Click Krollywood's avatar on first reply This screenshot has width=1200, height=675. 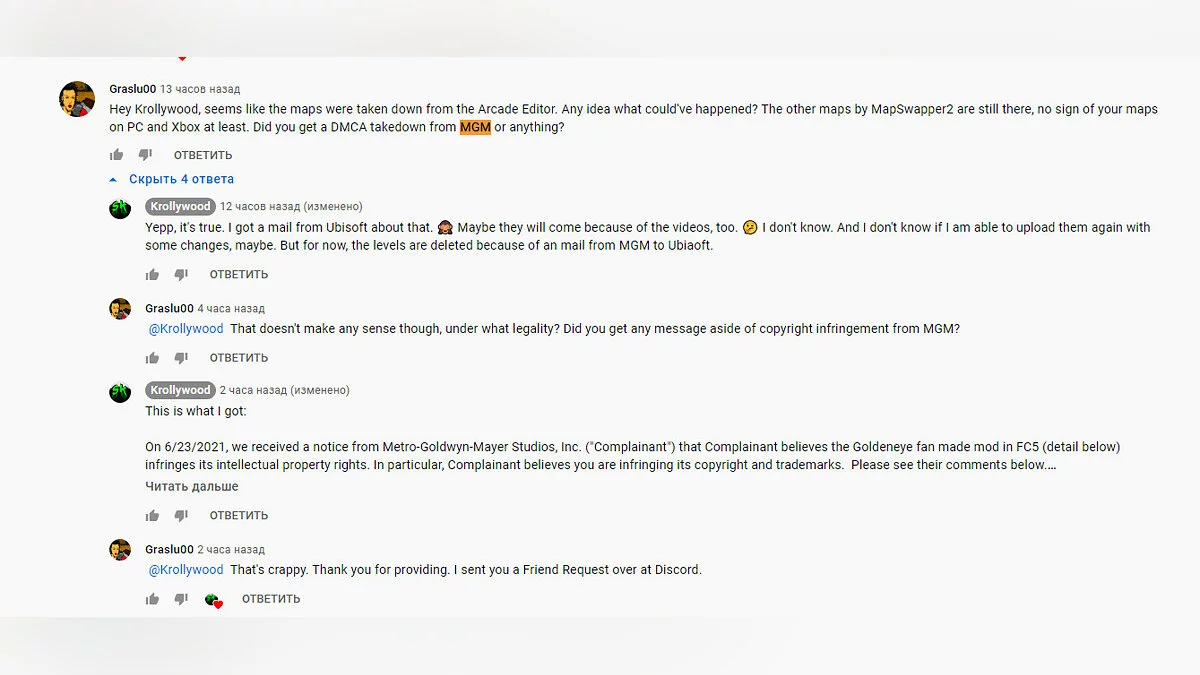pos(120,209)
